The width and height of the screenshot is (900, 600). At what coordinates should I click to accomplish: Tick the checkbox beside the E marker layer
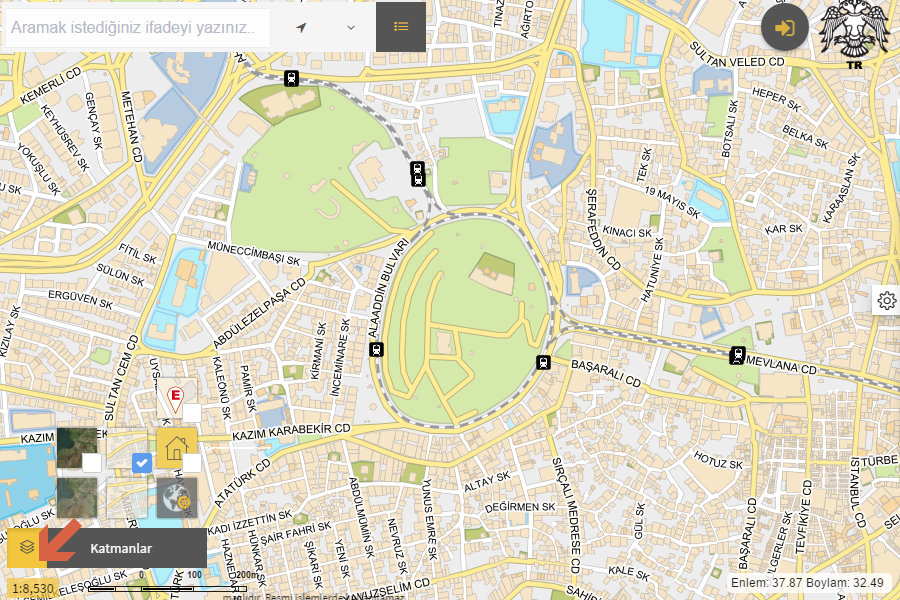click(192, 413)
